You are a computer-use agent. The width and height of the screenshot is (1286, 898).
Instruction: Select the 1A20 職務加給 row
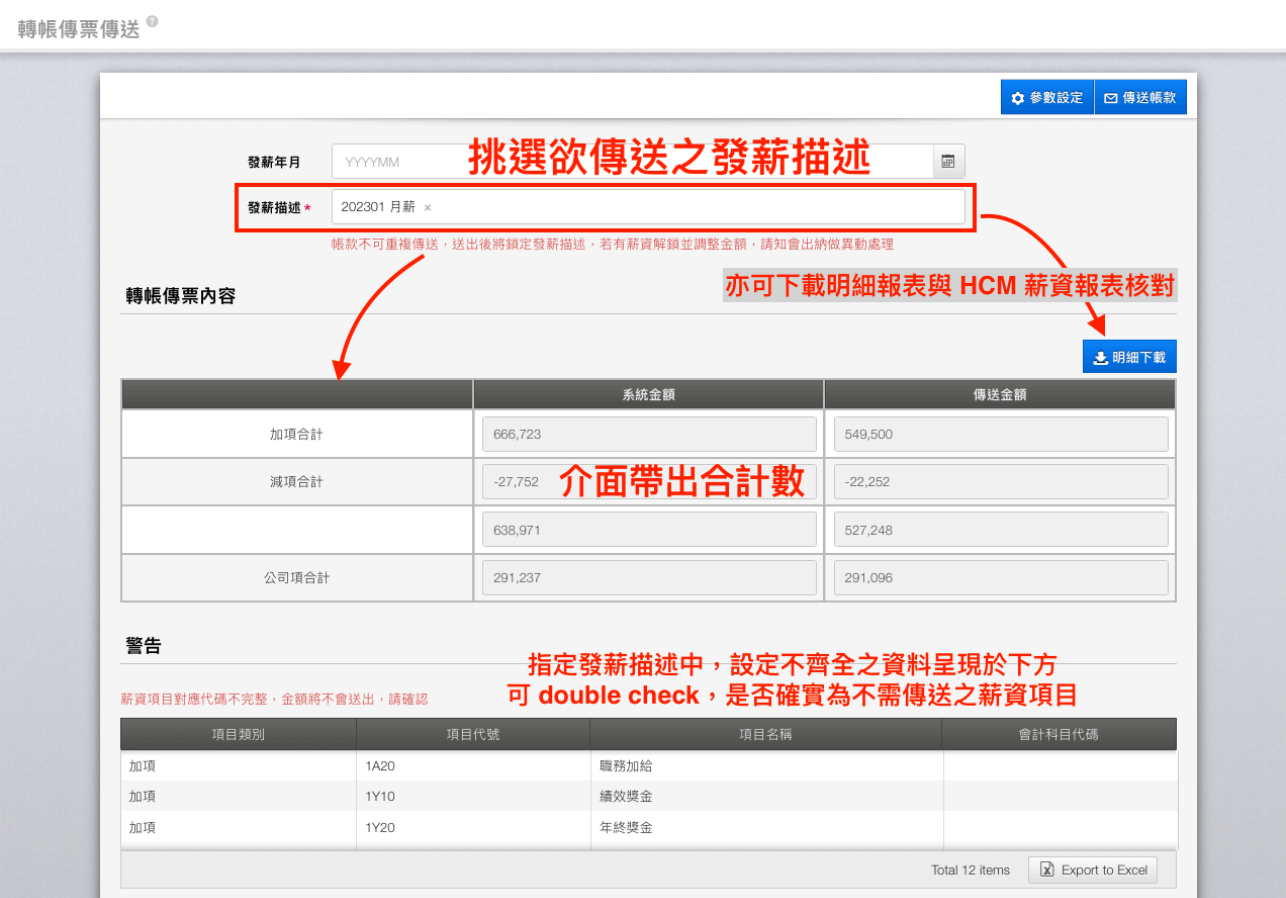648,766
